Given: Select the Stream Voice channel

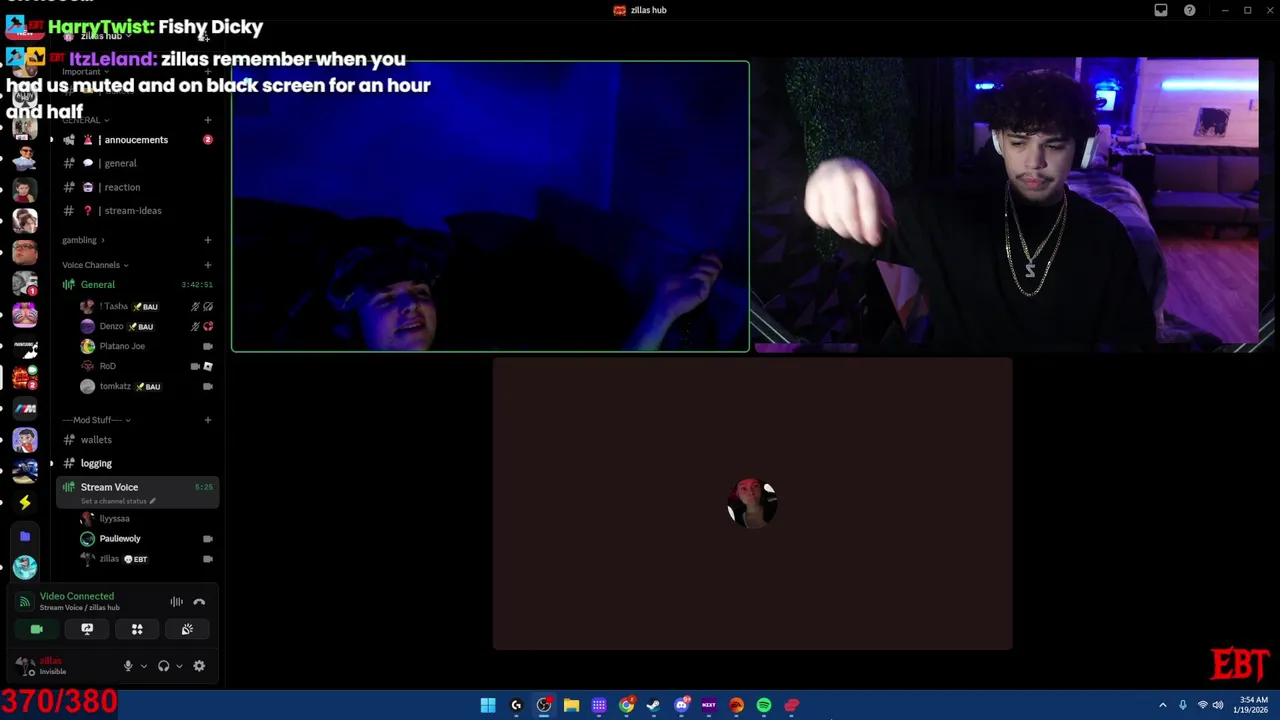Looking at the screenshot, I should click(x=137, y=492).
